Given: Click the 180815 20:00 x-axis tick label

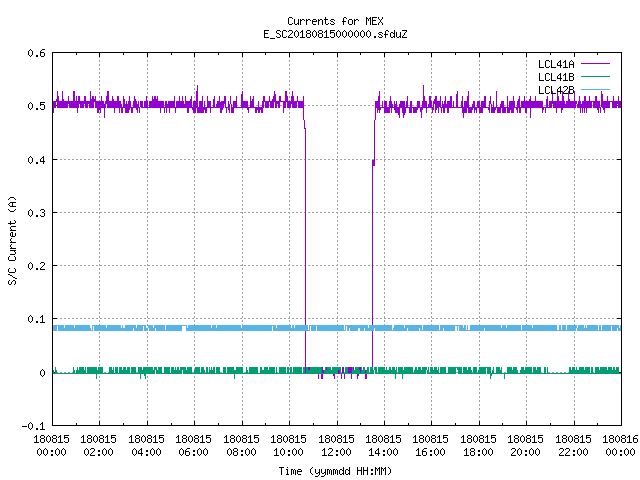Looking at the screenshot, I should pos(525,446).
